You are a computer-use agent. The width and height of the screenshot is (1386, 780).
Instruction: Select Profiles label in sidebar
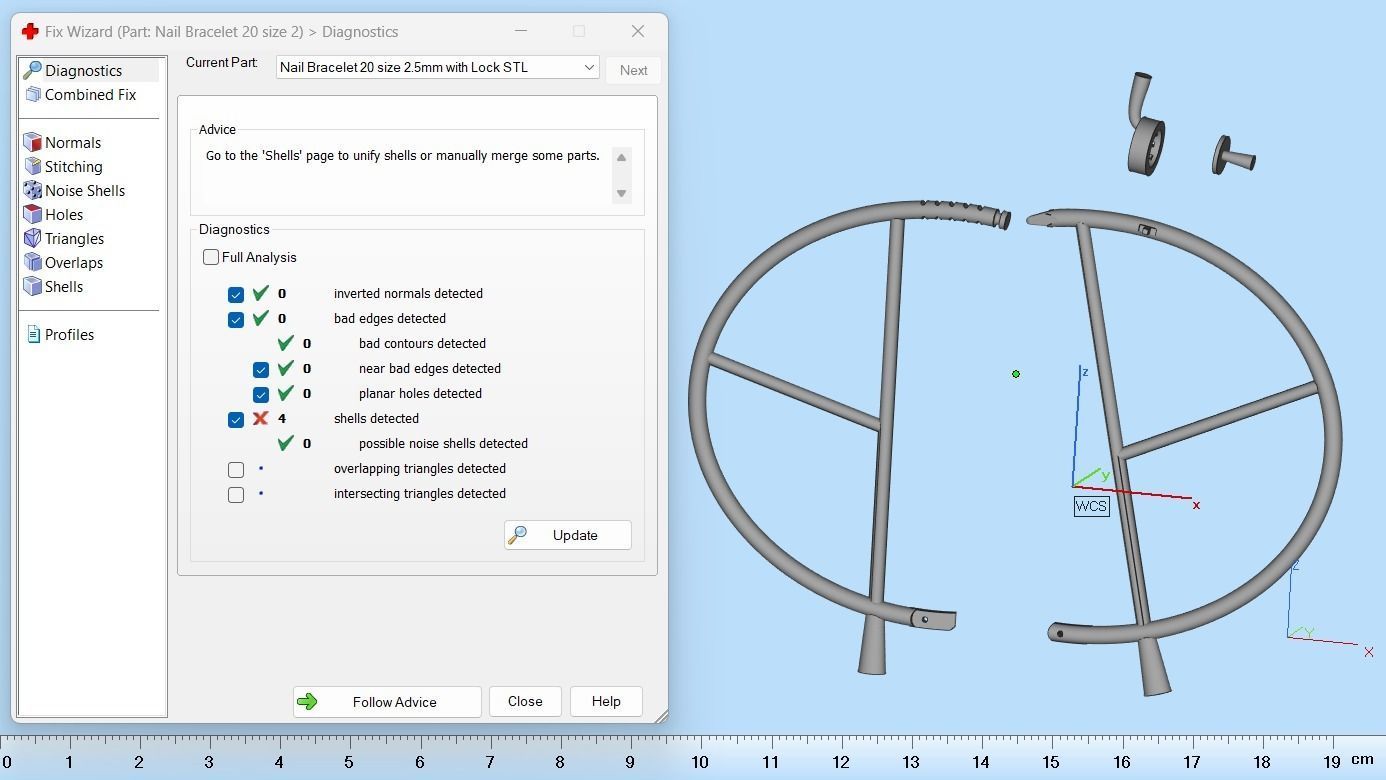pyautogui.click(x=70, y=334)
